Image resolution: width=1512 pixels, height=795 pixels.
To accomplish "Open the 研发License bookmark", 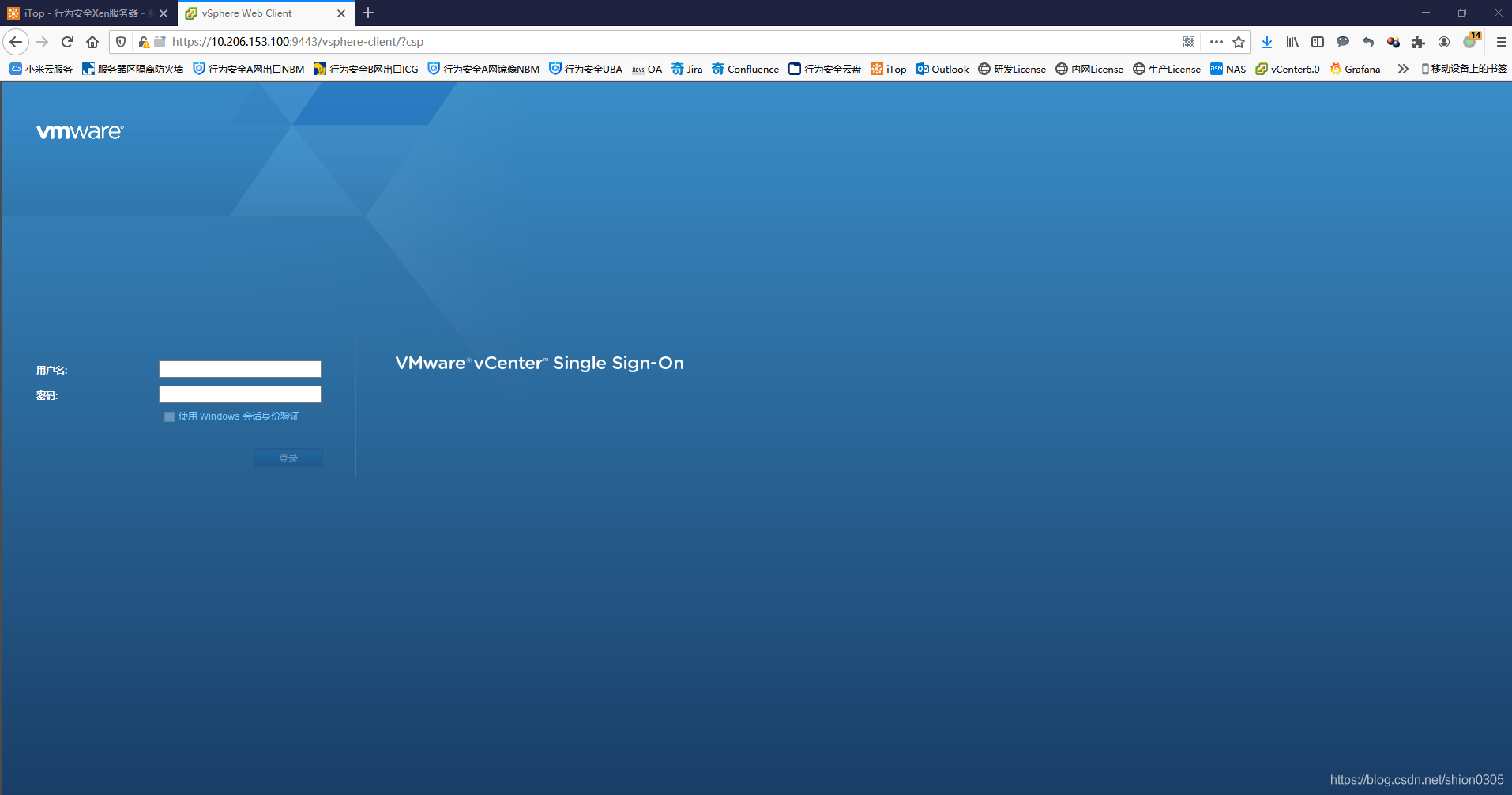I will [1012, 69].
